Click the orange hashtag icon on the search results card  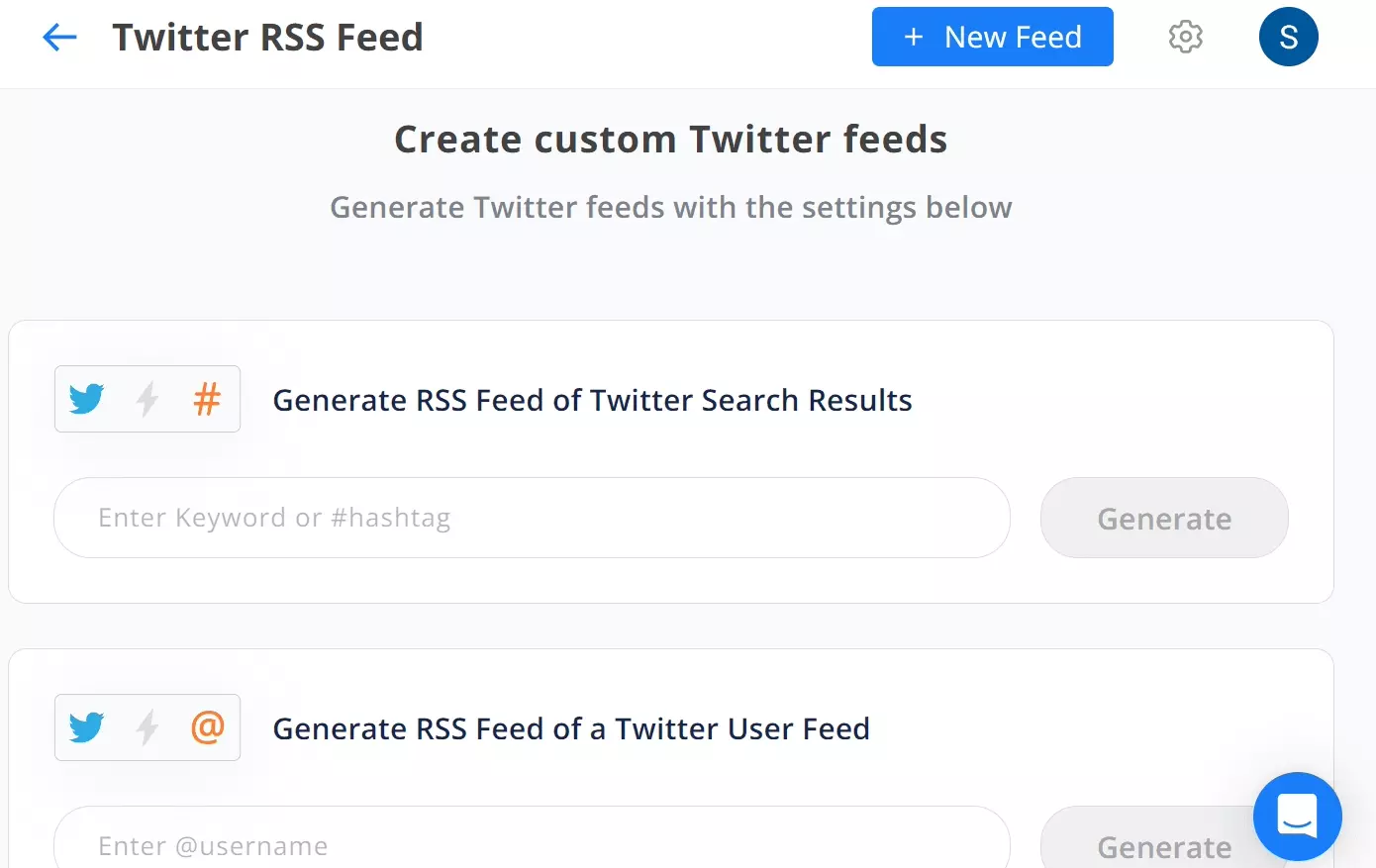tap(207, 399)
